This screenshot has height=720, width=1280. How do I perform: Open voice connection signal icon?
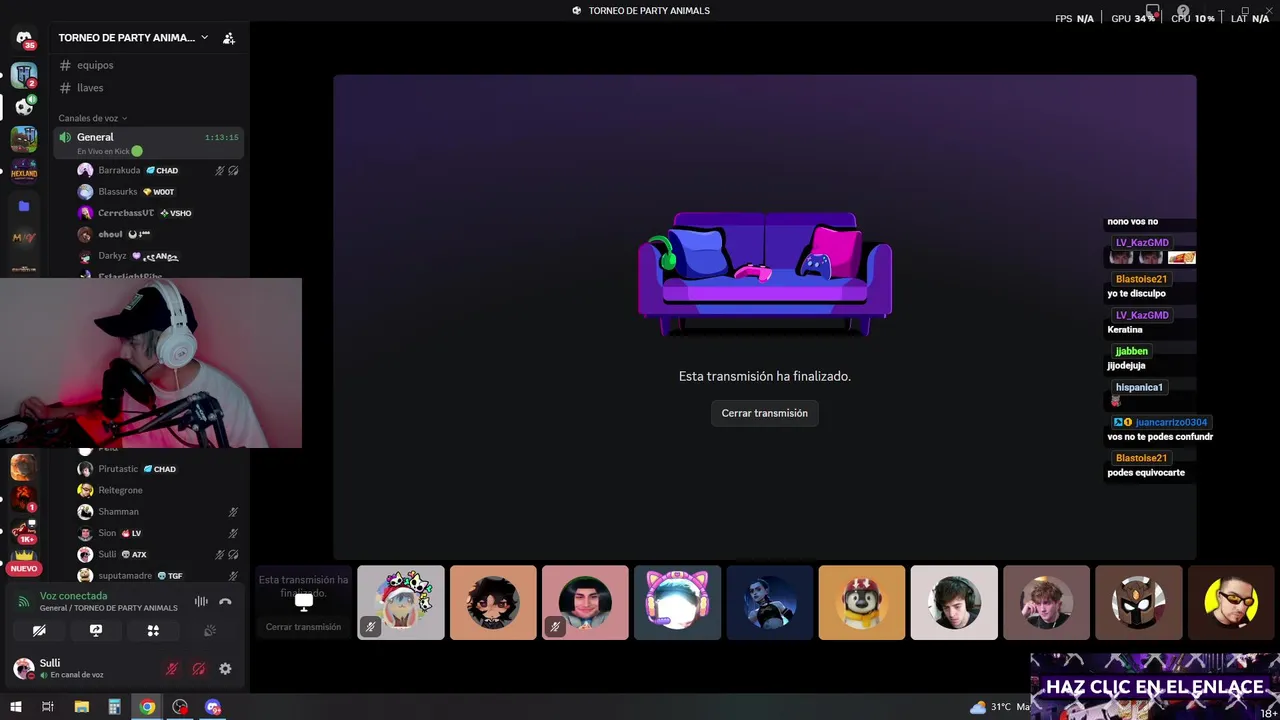pos(24,602)
